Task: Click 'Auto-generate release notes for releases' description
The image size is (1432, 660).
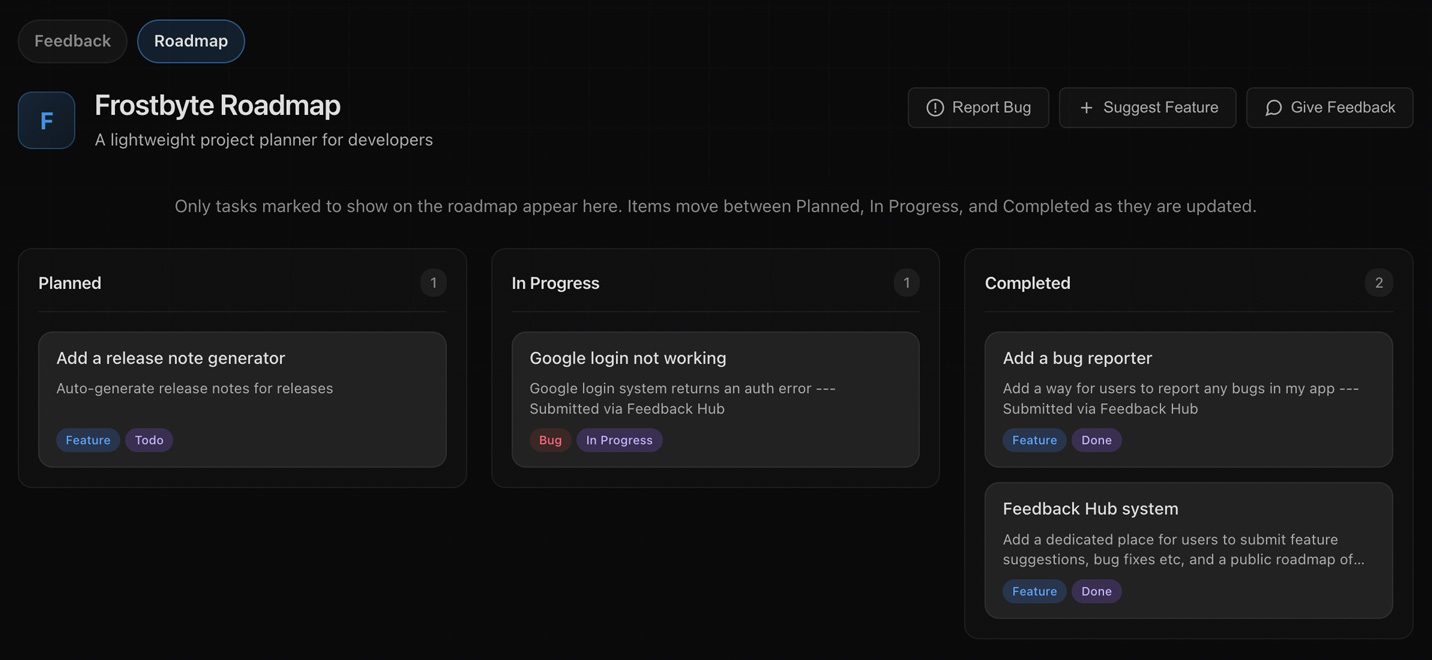Action: 194,388
